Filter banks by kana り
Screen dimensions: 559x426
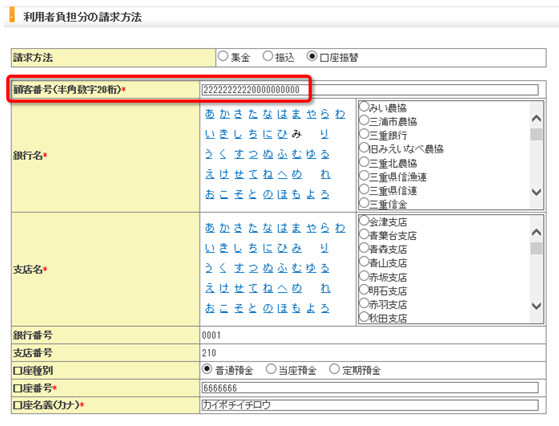click(324, 134)
